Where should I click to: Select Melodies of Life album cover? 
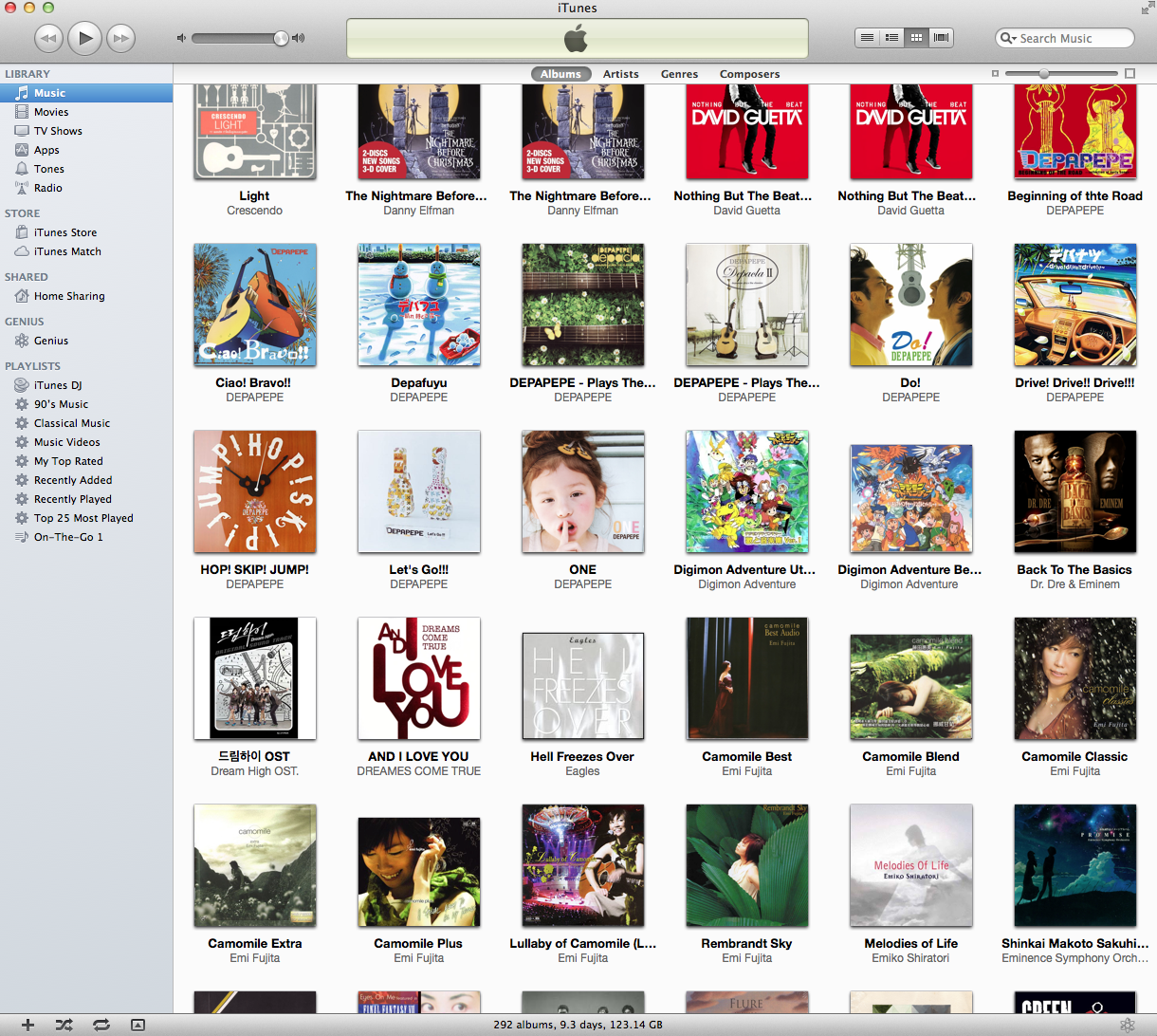pos(910,865)
